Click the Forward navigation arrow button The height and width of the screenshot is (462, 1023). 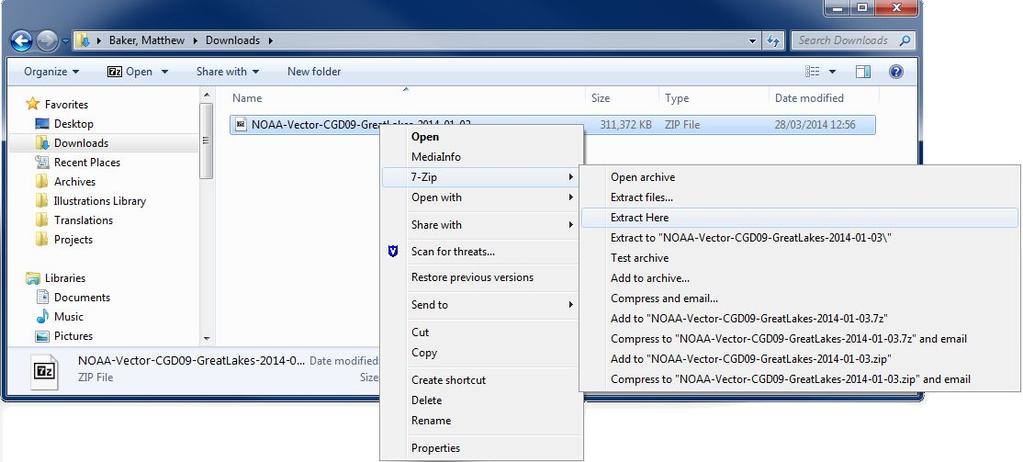click(47, 41)
